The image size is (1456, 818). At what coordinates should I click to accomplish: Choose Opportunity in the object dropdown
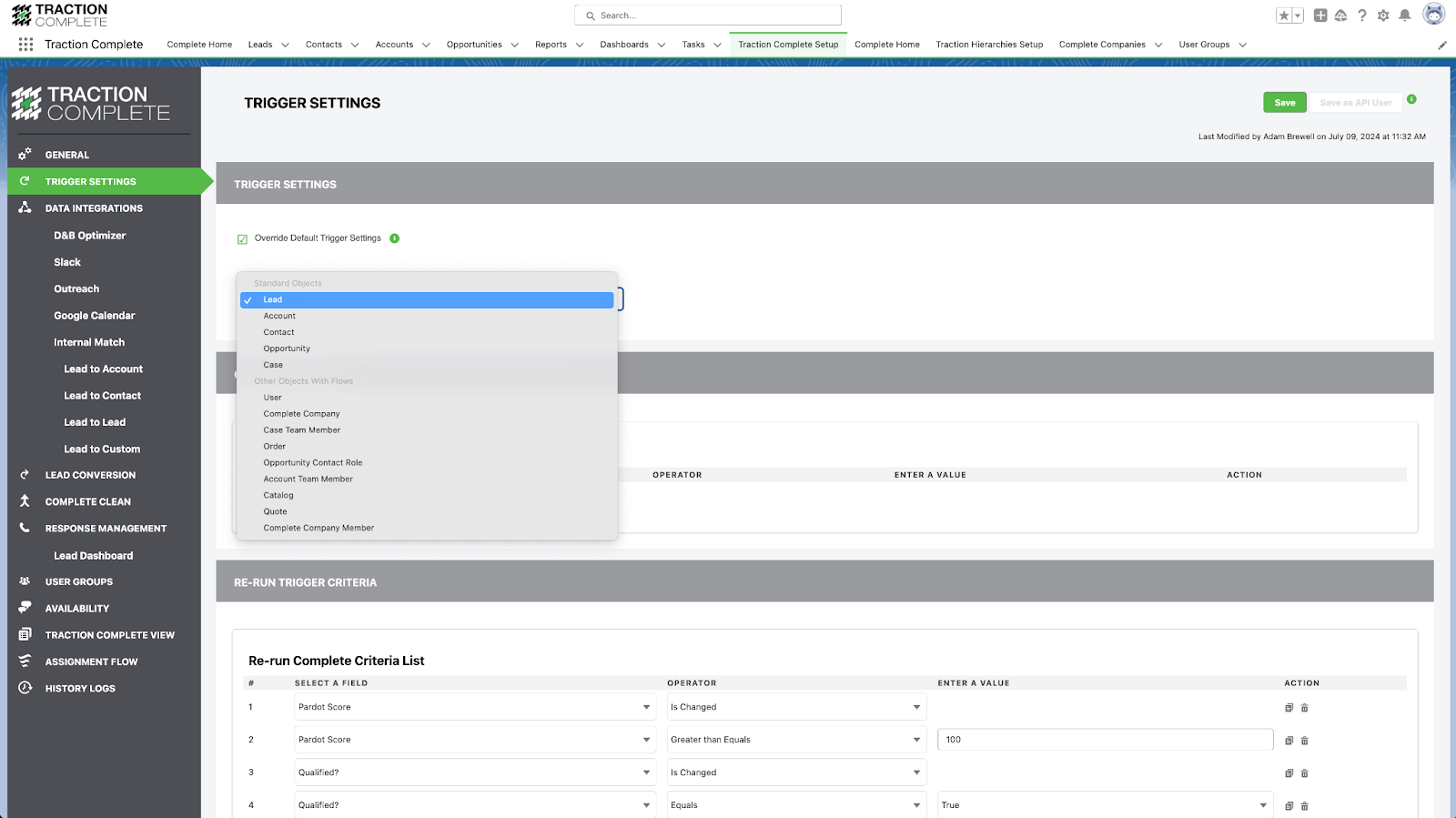coord(426,348)
